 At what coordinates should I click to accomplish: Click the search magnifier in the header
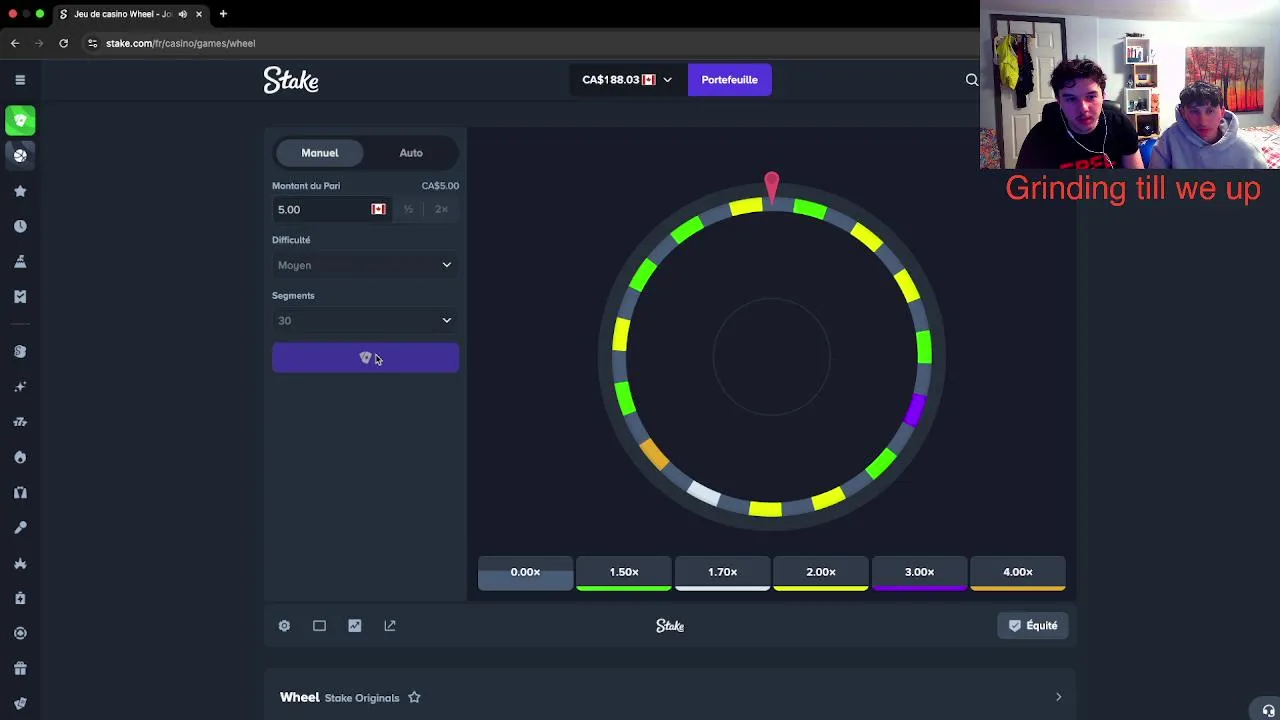[x=971, y=80]
